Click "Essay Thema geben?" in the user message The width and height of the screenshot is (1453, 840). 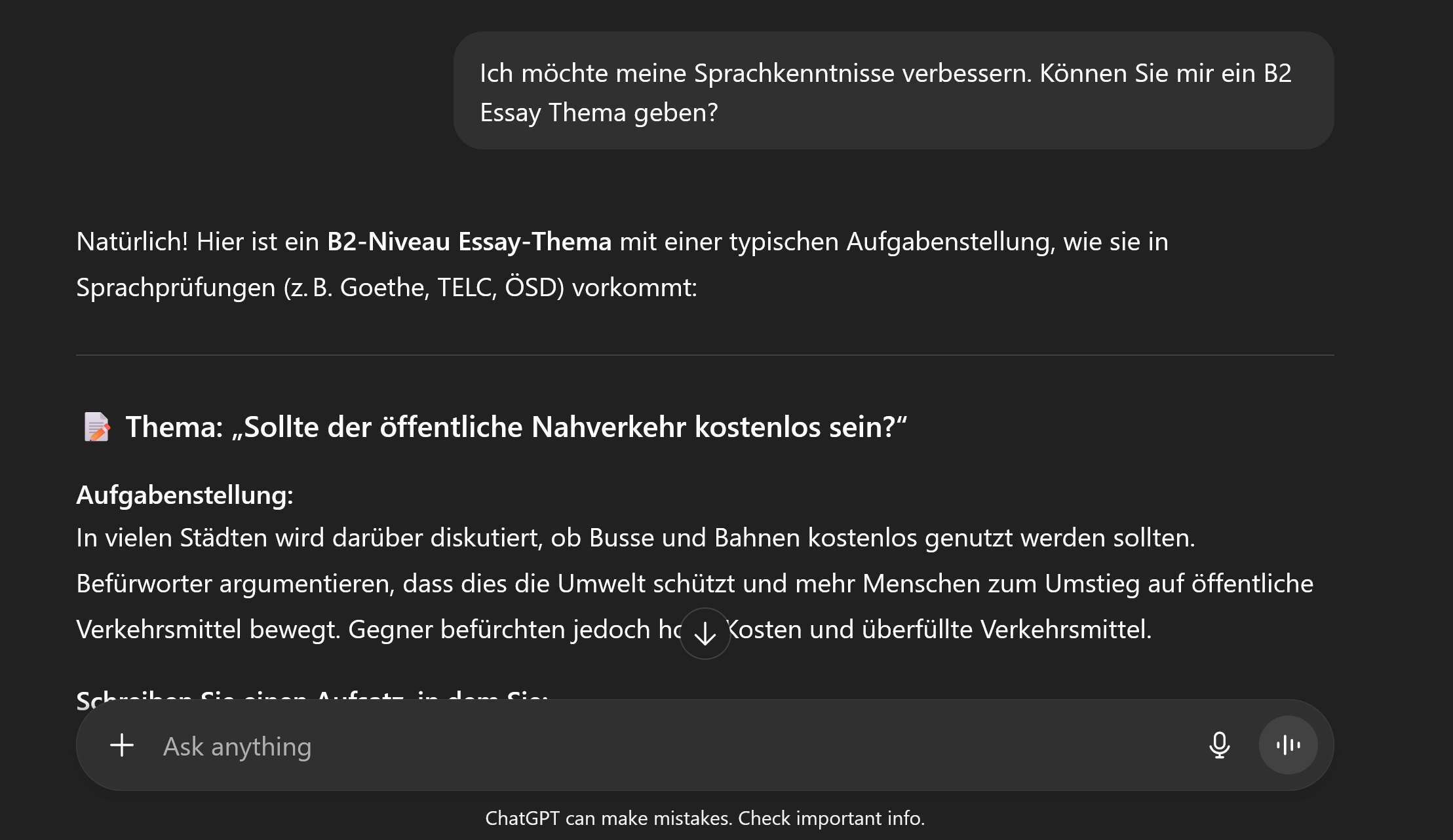point(599,113)
